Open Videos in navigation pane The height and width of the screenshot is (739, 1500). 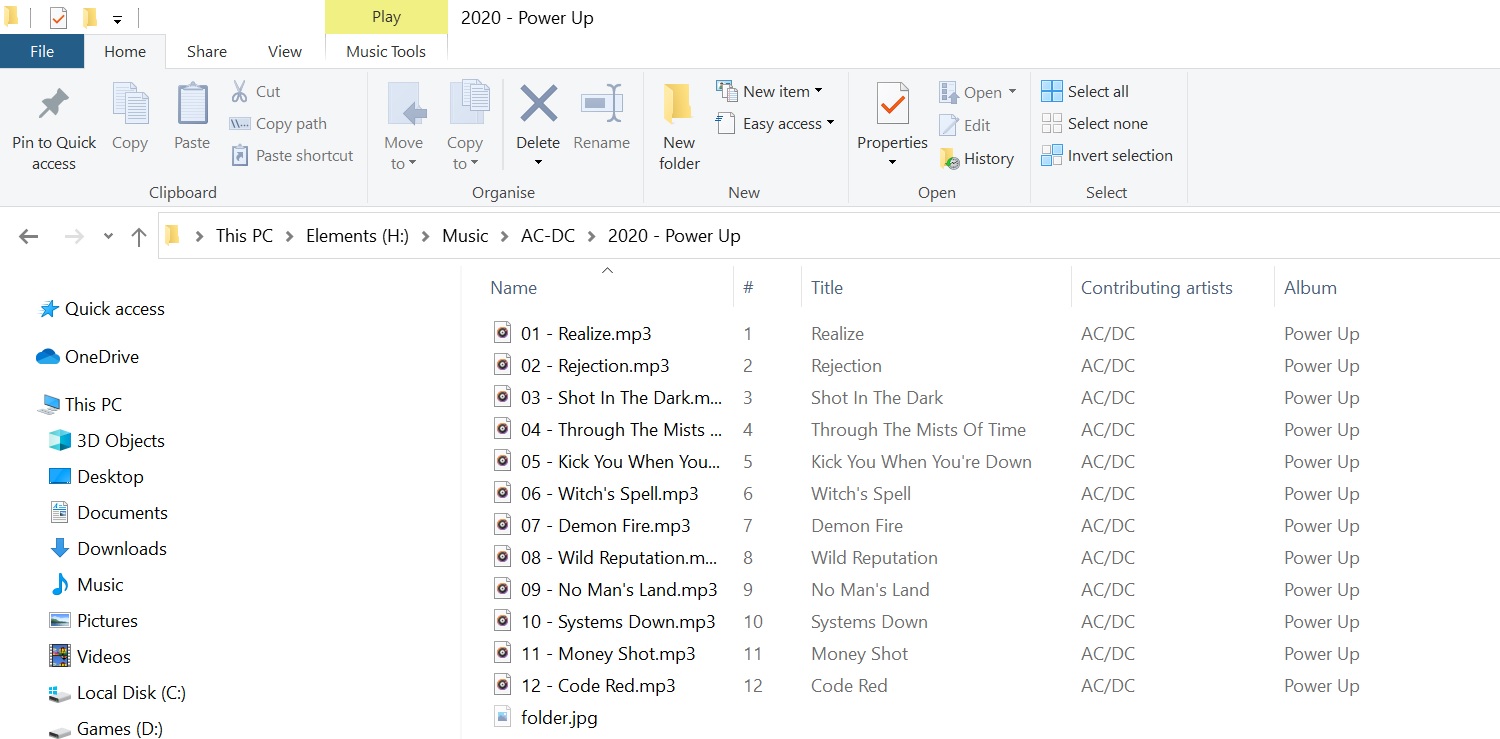90,657
